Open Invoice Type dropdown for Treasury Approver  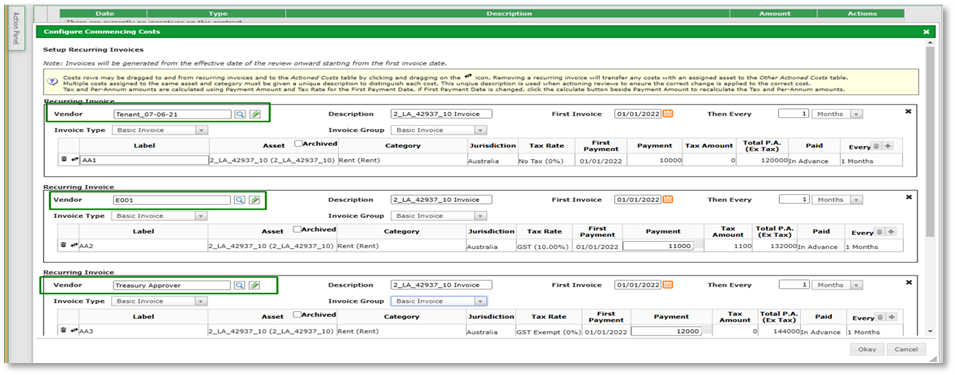click(x=160, y=301)
